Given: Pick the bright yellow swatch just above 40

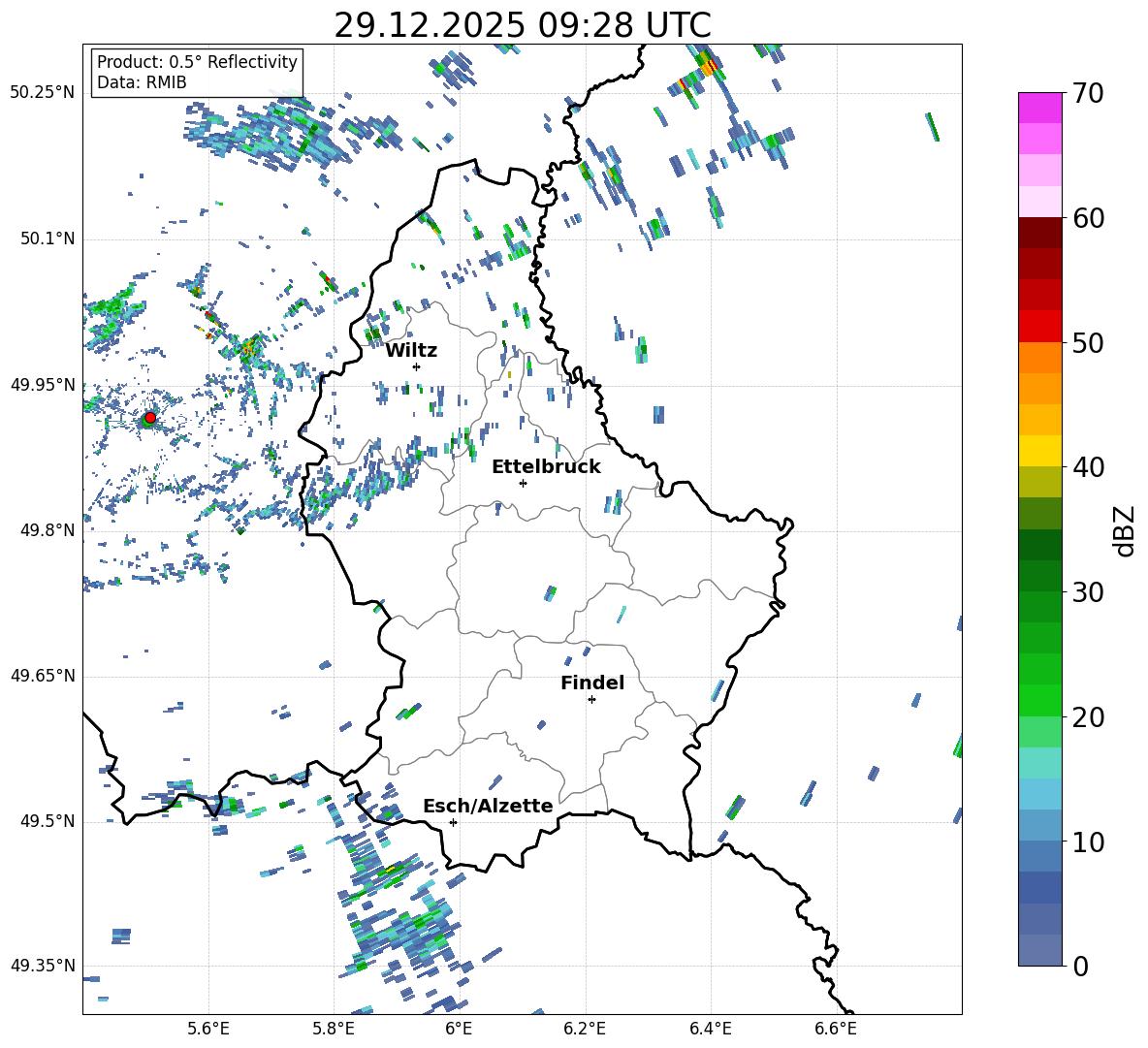Looking at the screenshot, I should [1040, 451].
